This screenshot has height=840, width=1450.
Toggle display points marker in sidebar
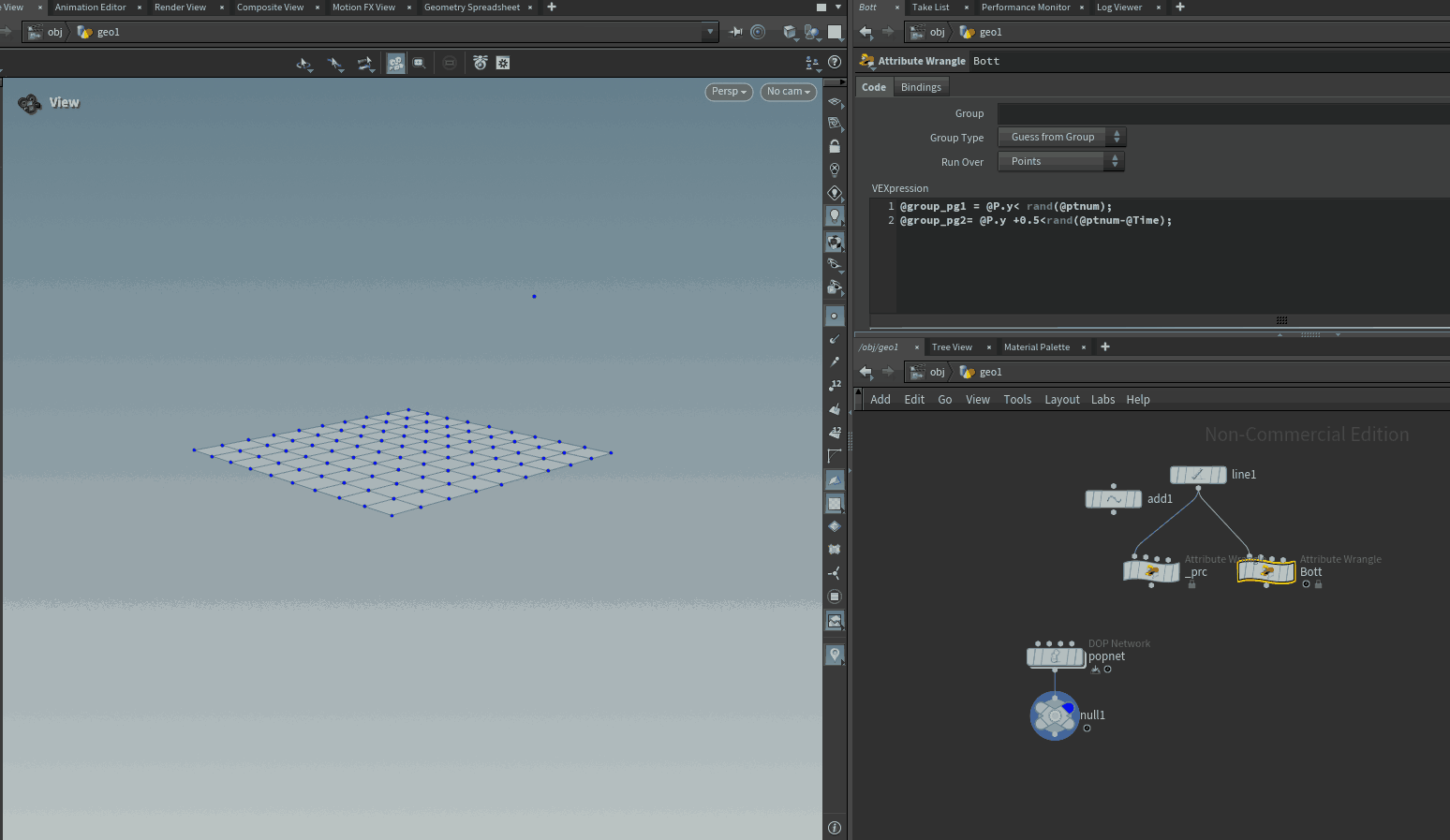[835, 317]
